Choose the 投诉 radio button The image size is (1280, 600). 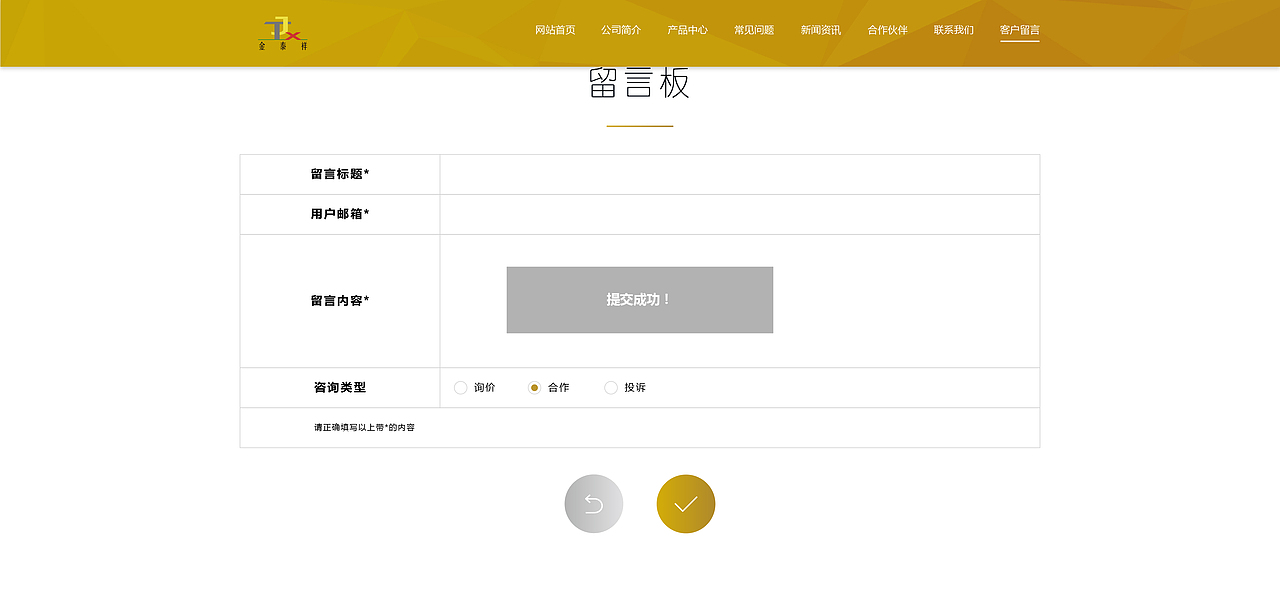[x=611, y=388]
